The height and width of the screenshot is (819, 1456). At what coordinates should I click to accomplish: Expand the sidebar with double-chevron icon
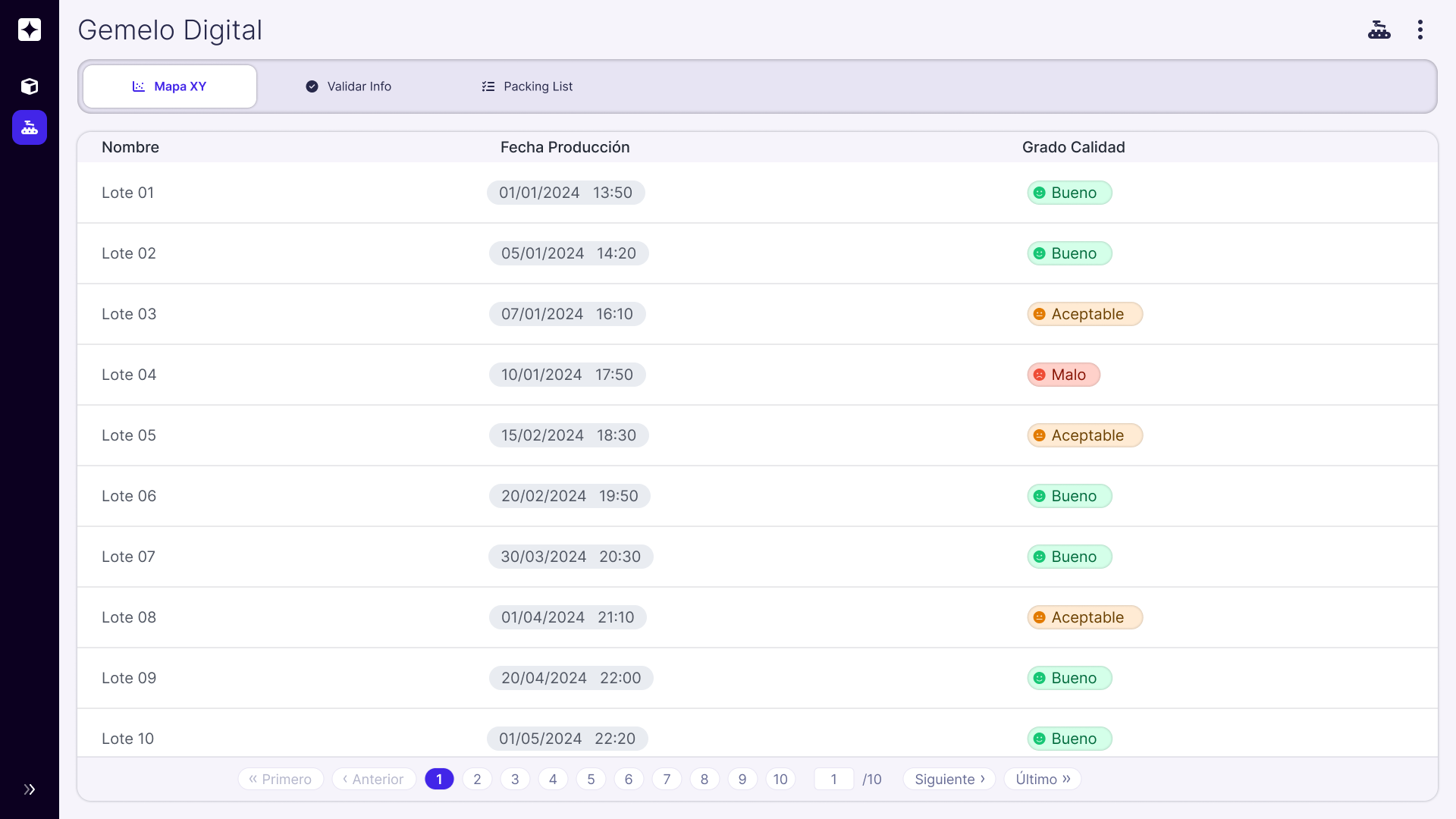pyautogui.click(x=30, y=789)
